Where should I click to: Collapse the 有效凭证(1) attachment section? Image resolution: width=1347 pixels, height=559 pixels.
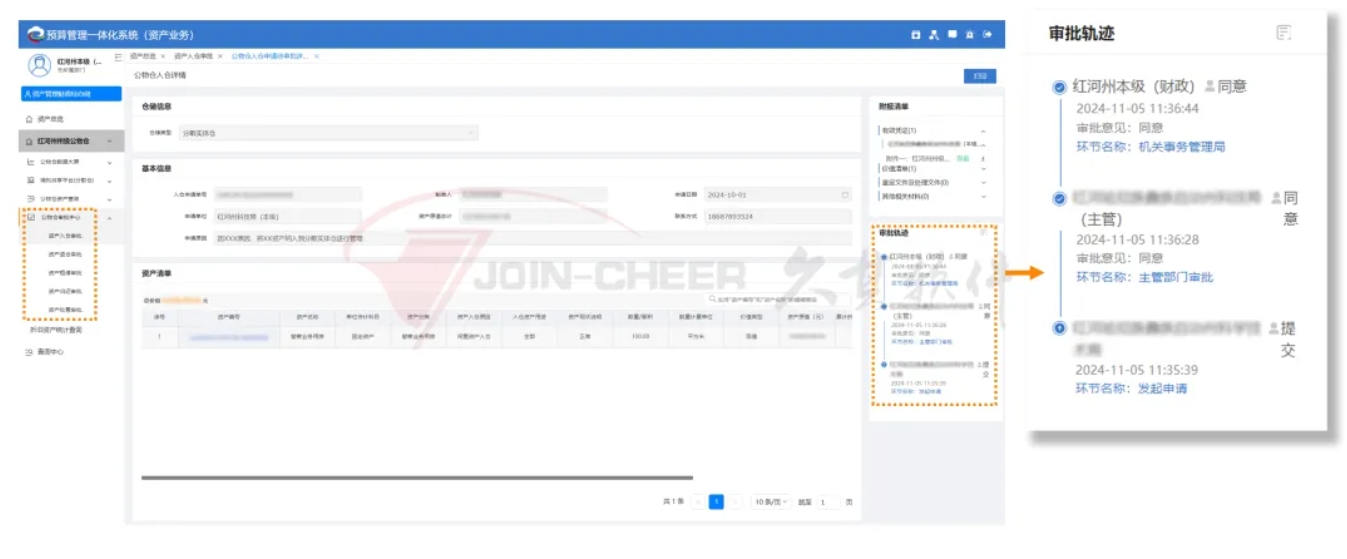pos(983,131)
